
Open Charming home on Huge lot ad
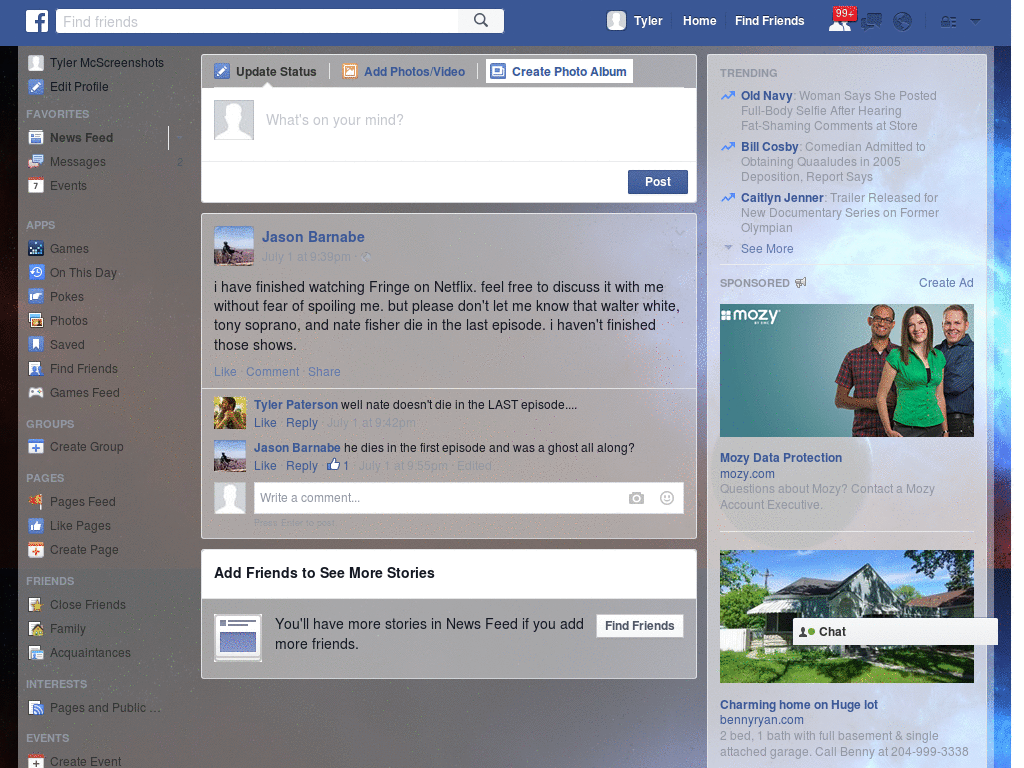[798, 705]
